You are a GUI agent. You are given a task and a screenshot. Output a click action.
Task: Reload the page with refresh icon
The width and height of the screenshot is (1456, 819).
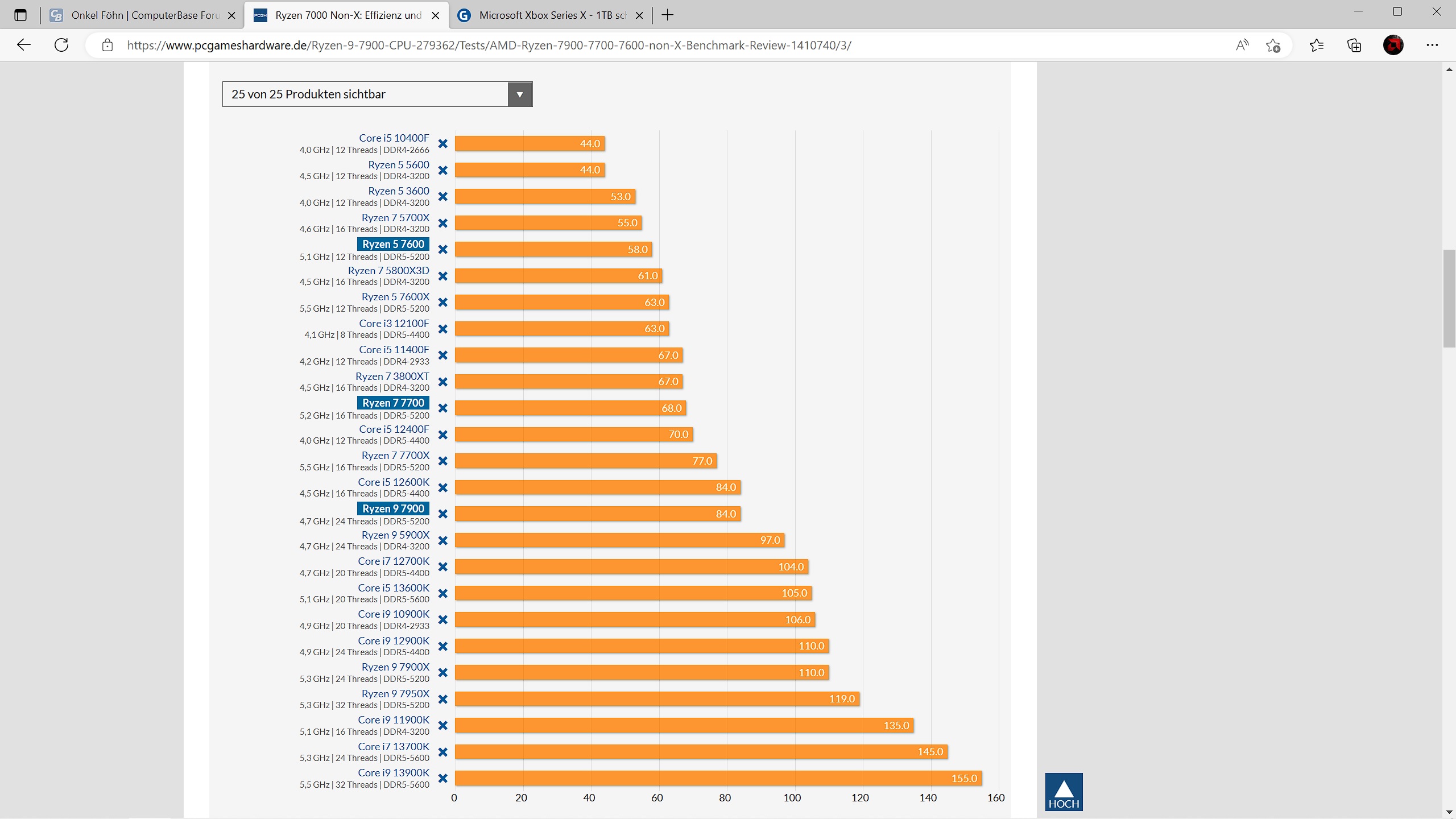[x=61, y=45]
